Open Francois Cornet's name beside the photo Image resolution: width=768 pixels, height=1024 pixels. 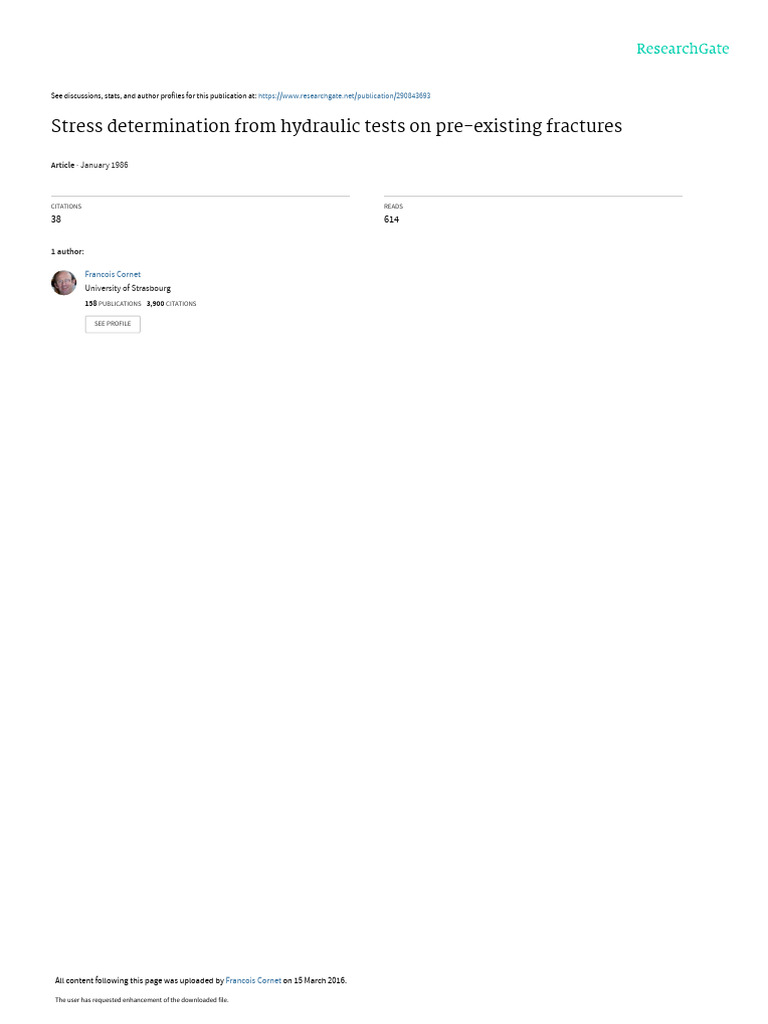click(x=112, y=274)
